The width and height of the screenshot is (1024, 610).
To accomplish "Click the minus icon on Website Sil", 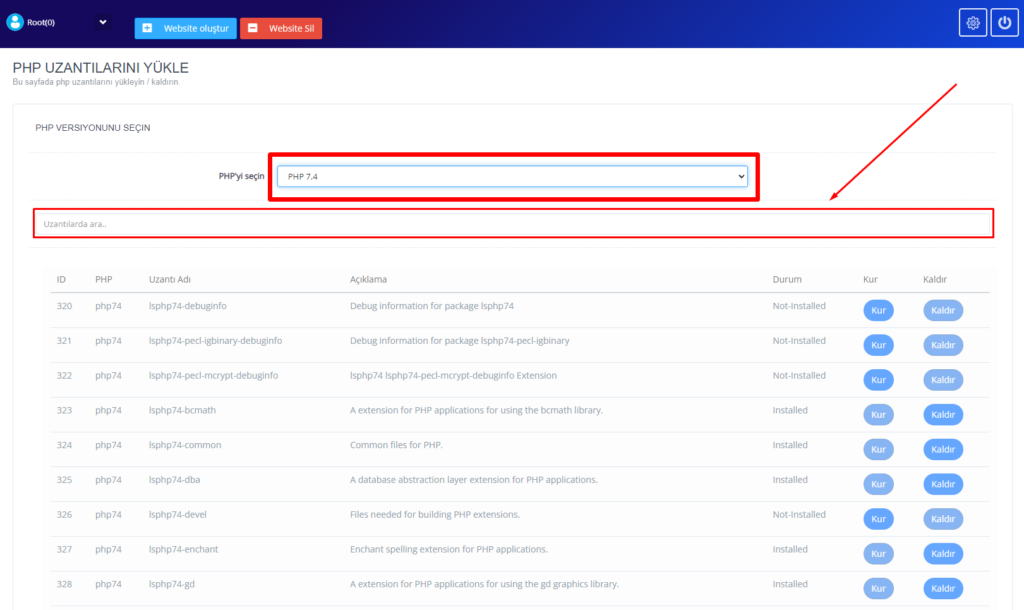I will (x=252, y=28).
